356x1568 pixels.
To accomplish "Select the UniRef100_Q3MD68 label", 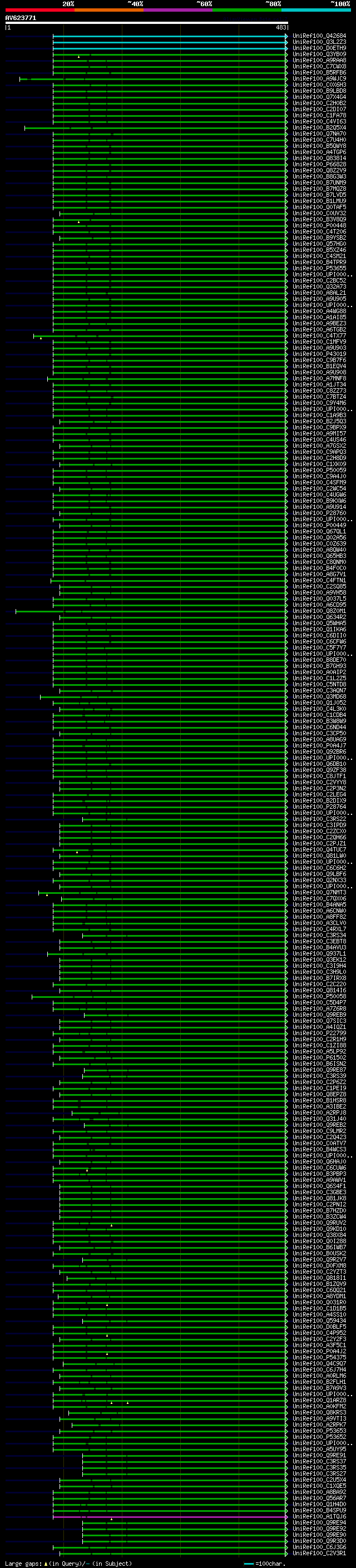I will coord(319,697).
